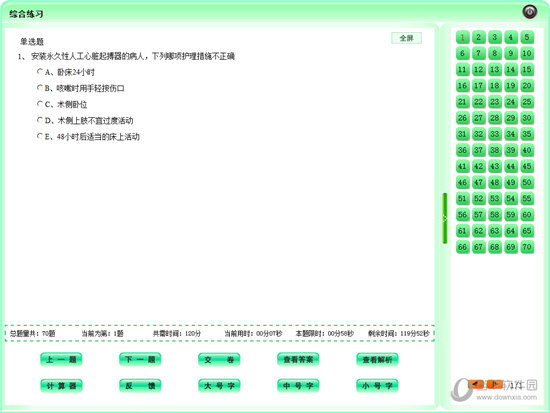Jump to question 40
Screen dimensions: 550x413
[x=527, y=150]
